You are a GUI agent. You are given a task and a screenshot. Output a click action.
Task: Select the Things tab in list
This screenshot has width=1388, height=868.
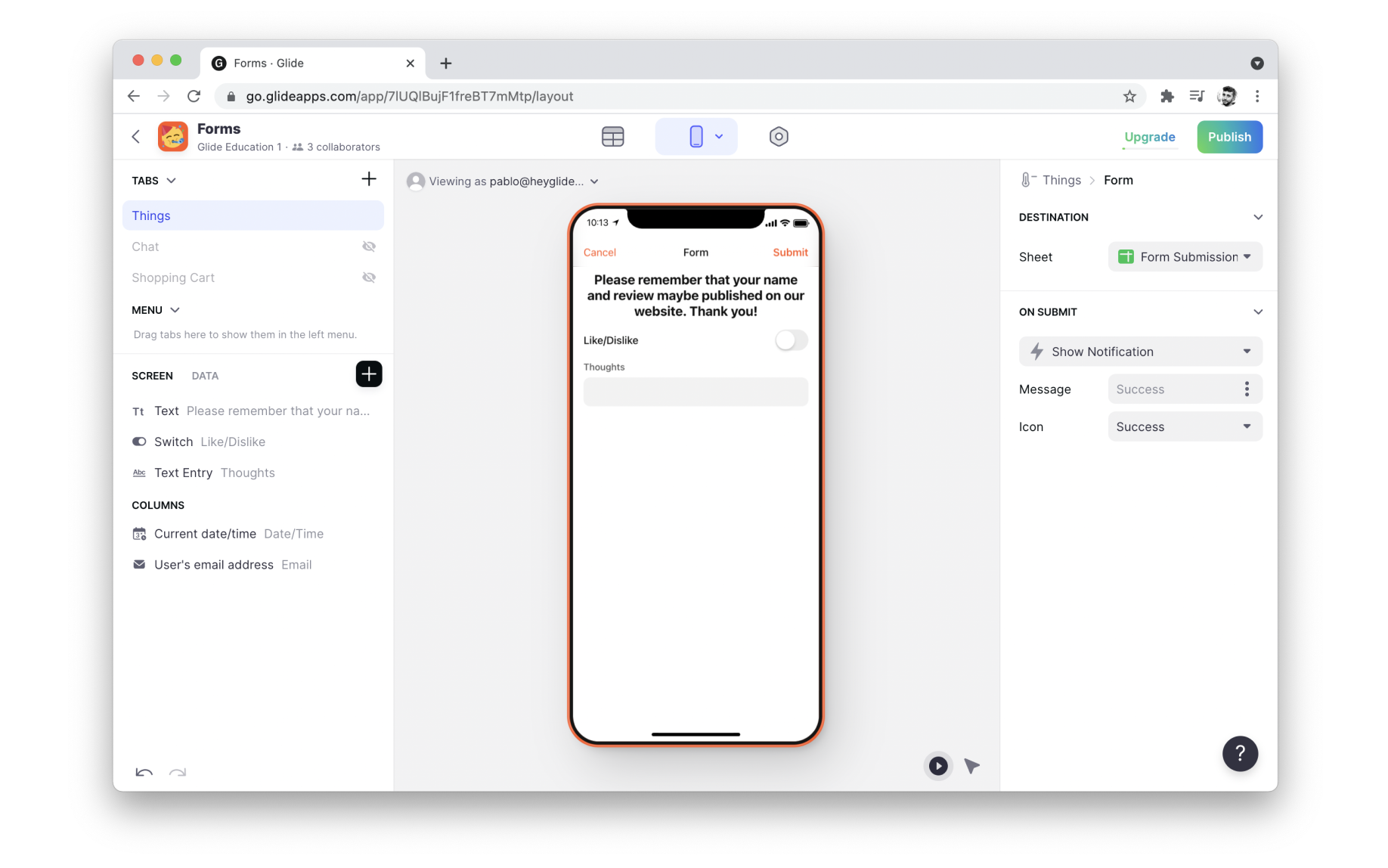[253, 215]
